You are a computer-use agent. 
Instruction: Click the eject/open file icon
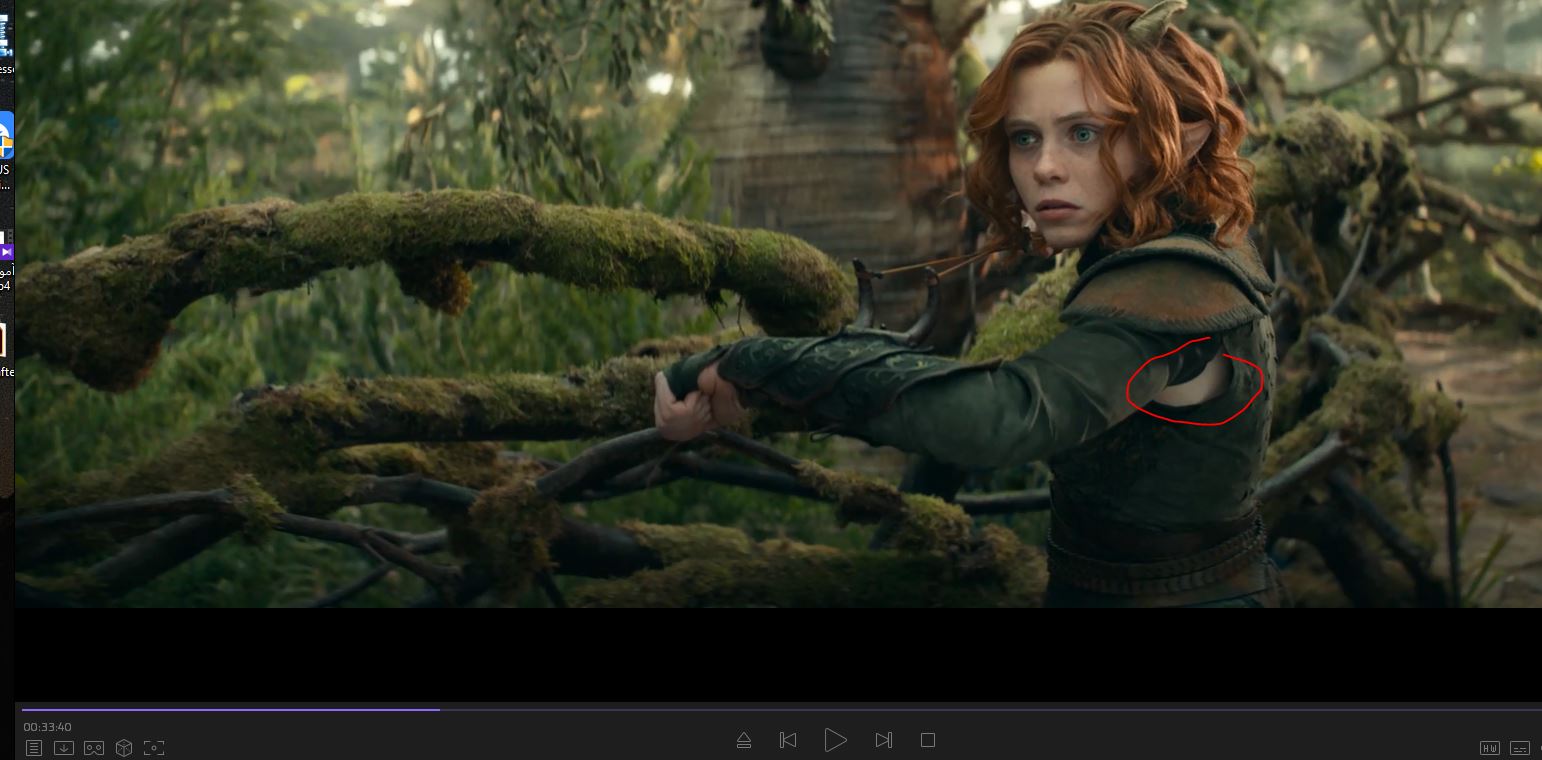[743, 740]
